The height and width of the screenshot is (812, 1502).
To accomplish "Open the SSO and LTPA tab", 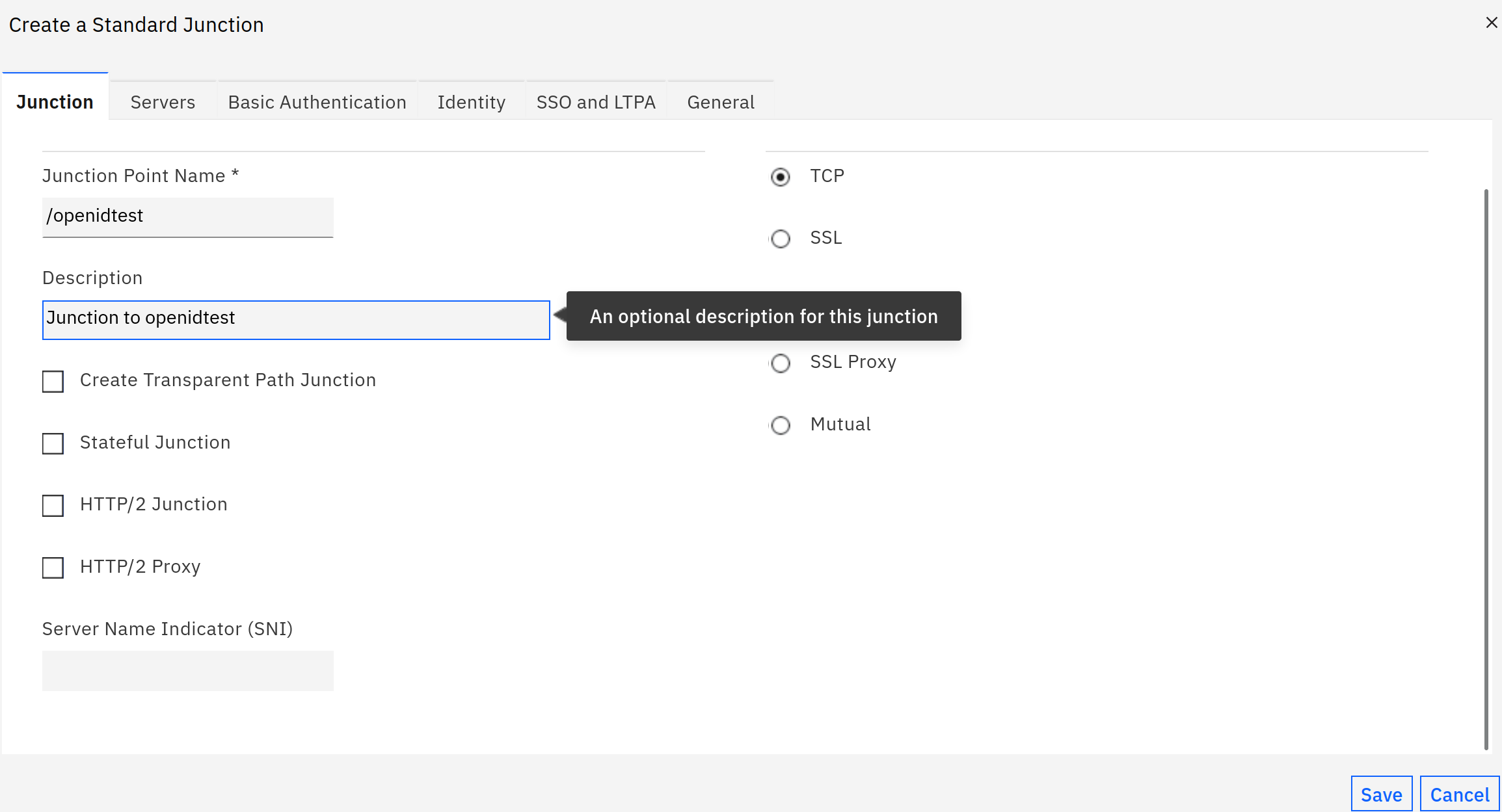I will tap(595, 102).
